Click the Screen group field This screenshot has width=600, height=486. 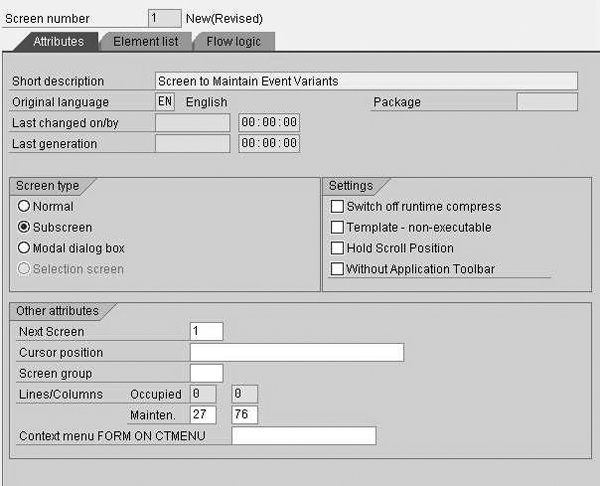[x=206, y=373]
